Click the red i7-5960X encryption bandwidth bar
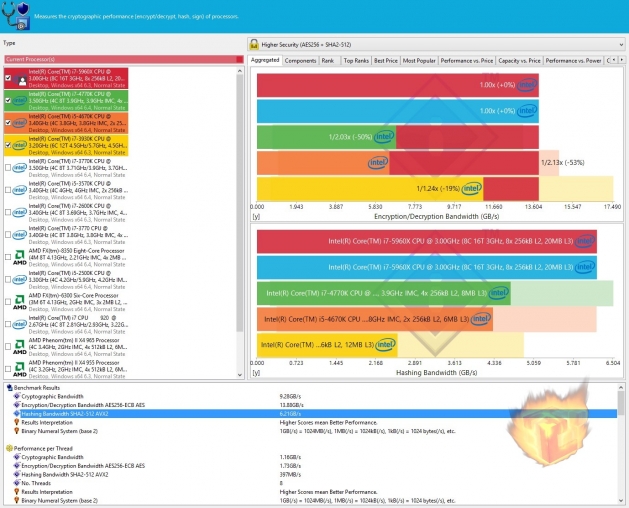The height and width of the screenshot is (508, 629). [398, 85]
